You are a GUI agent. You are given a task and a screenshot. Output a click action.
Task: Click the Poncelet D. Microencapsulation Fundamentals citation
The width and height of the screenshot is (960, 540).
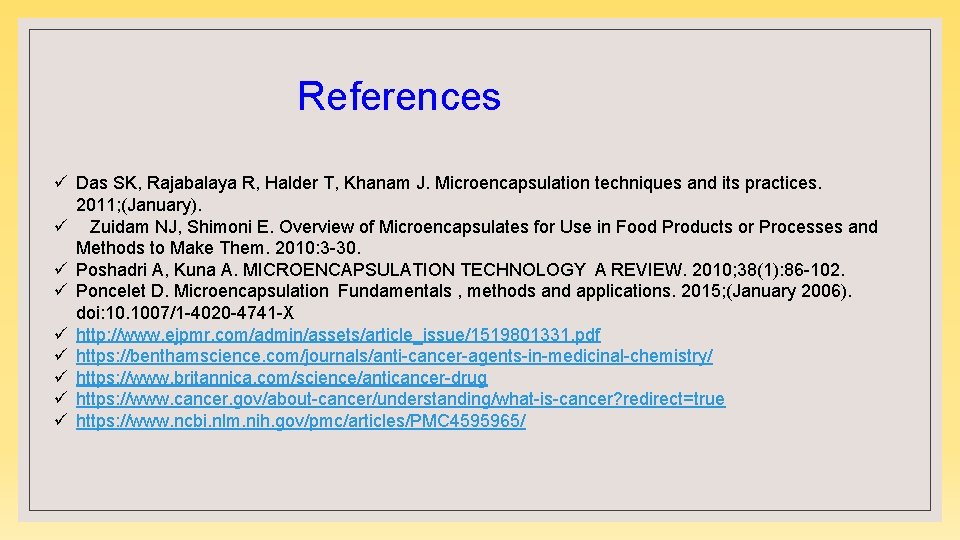[464, 291]
